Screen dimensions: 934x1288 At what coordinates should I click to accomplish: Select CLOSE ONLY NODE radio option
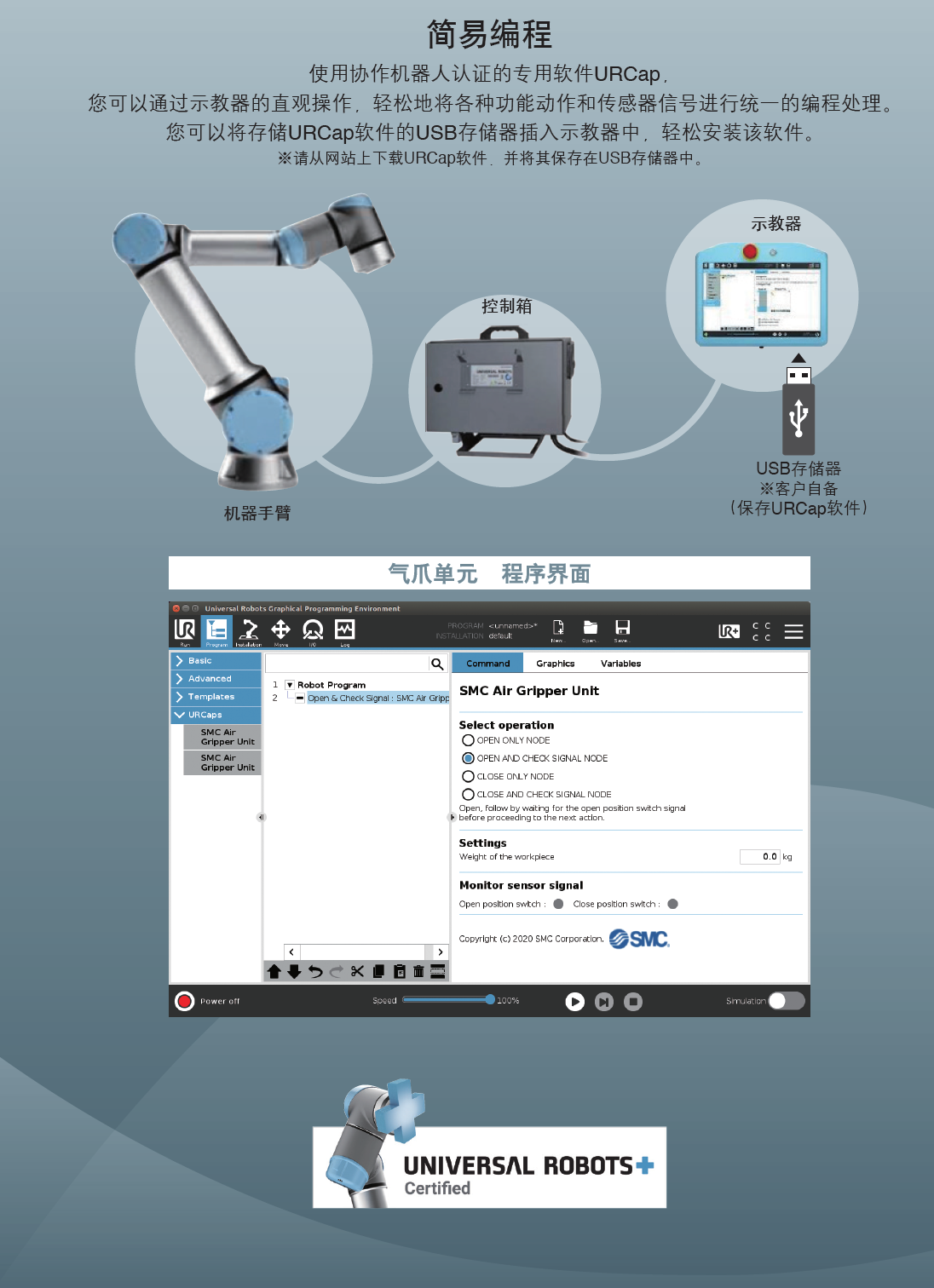[468, 776]
